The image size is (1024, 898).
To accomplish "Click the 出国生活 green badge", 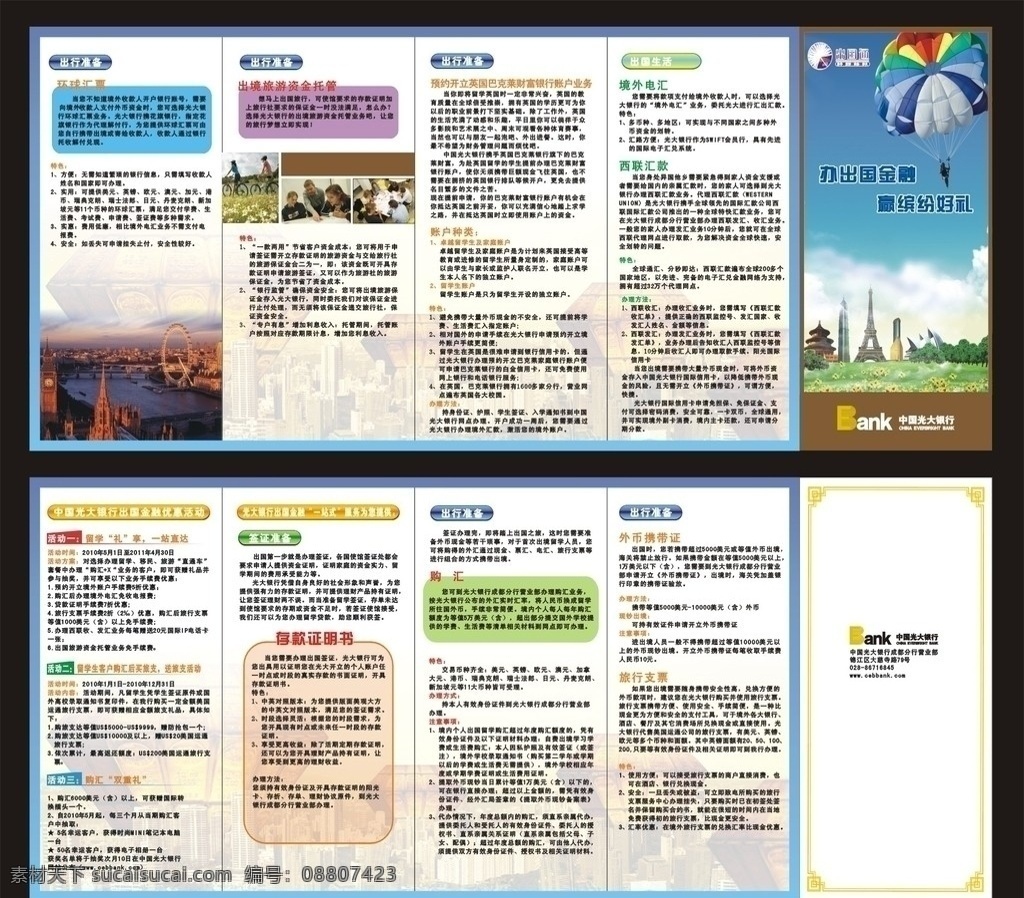I will pyautogui.click(x=661, y=61).
